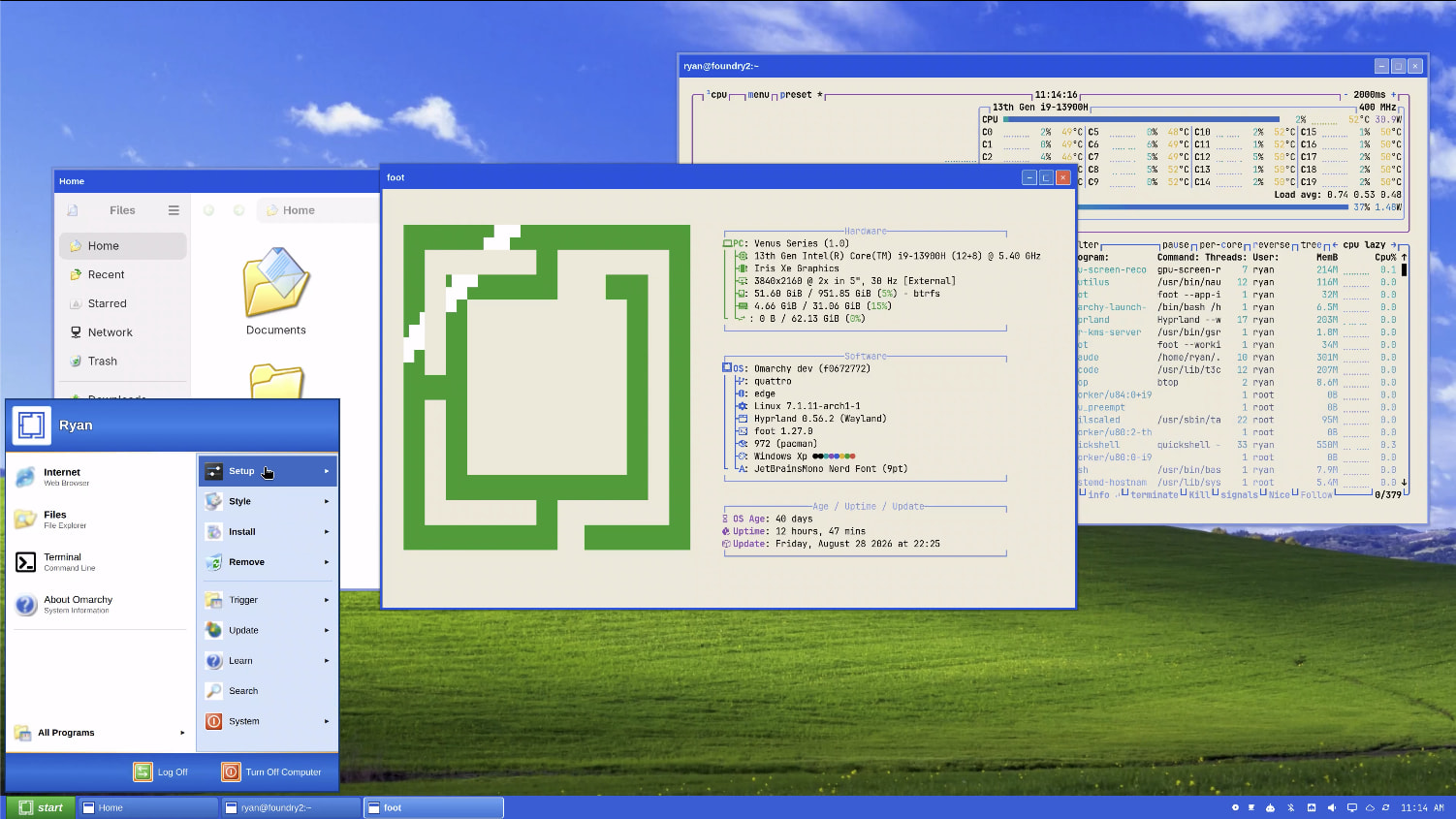Viewport: 1456px width, 819px height.
Task: Switch to the Home taskbar window button
Action: (x=148, y=807)
